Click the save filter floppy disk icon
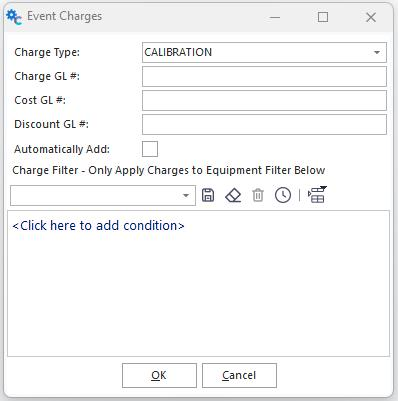 pos(208,195)
